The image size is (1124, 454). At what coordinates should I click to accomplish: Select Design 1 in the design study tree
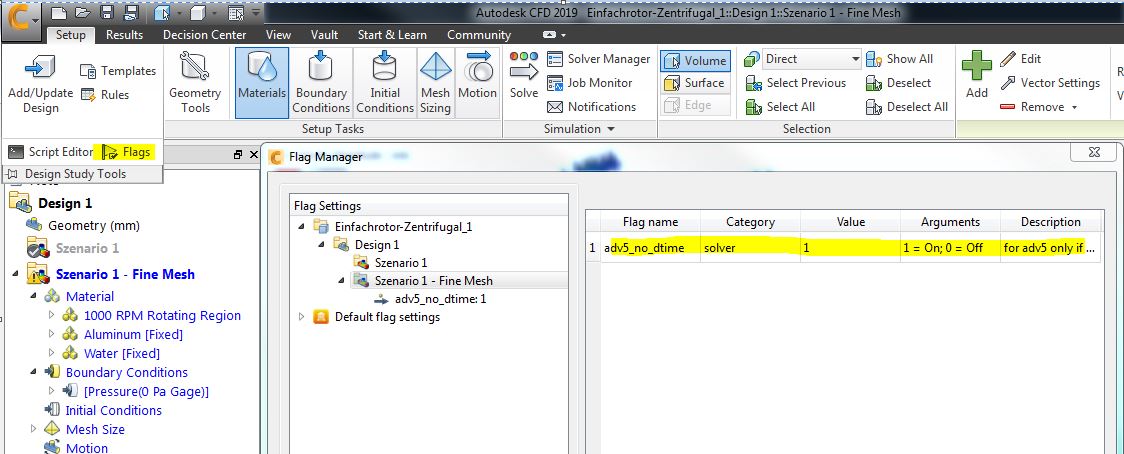[65, 203]
